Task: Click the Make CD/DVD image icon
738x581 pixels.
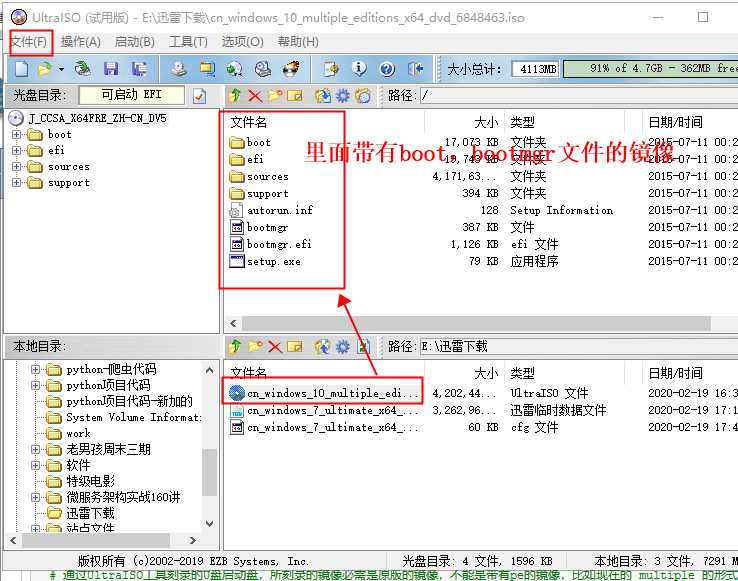Action: coord(178,69)
